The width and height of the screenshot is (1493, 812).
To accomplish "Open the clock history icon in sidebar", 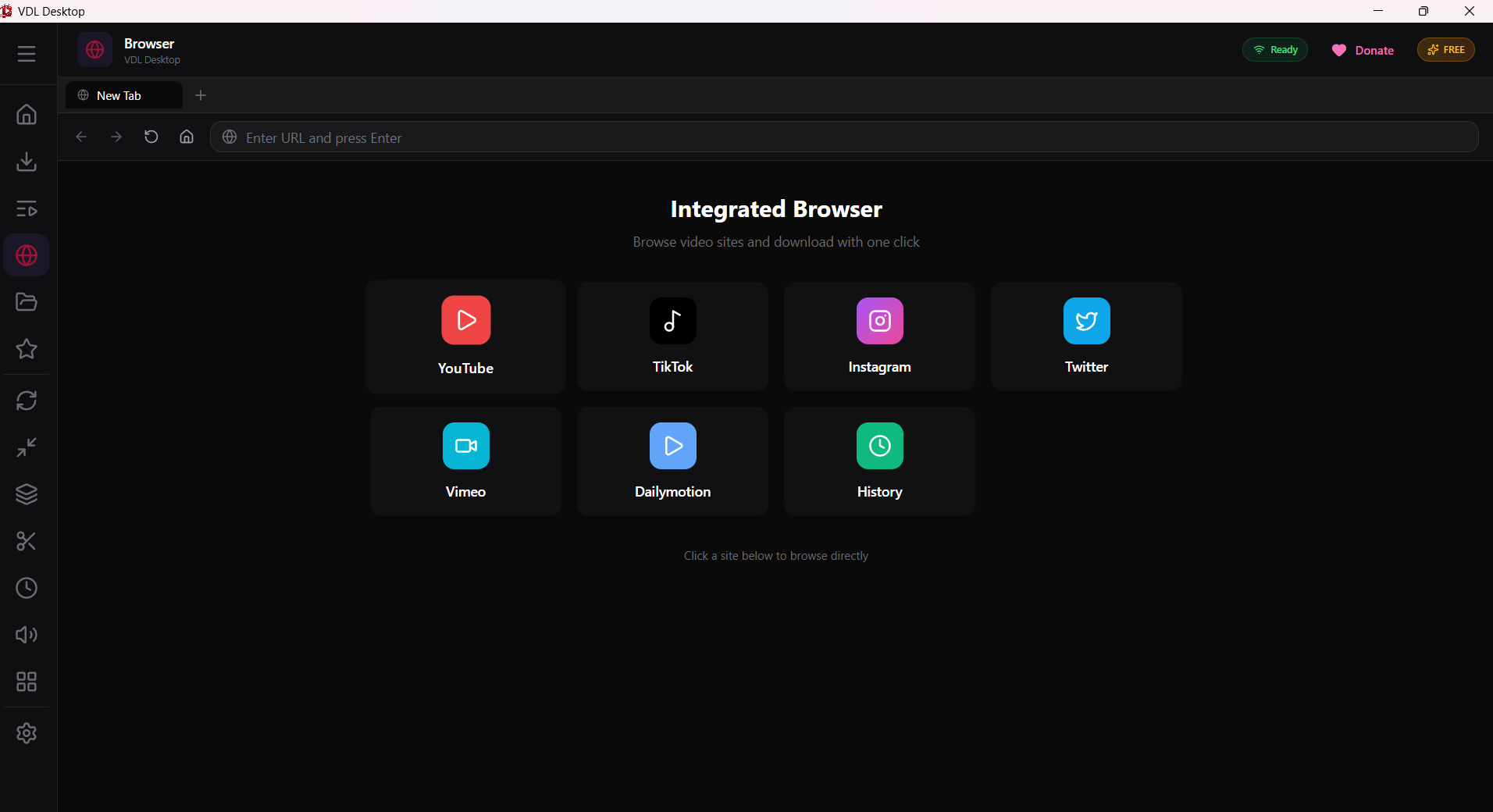I will (27, 588).
